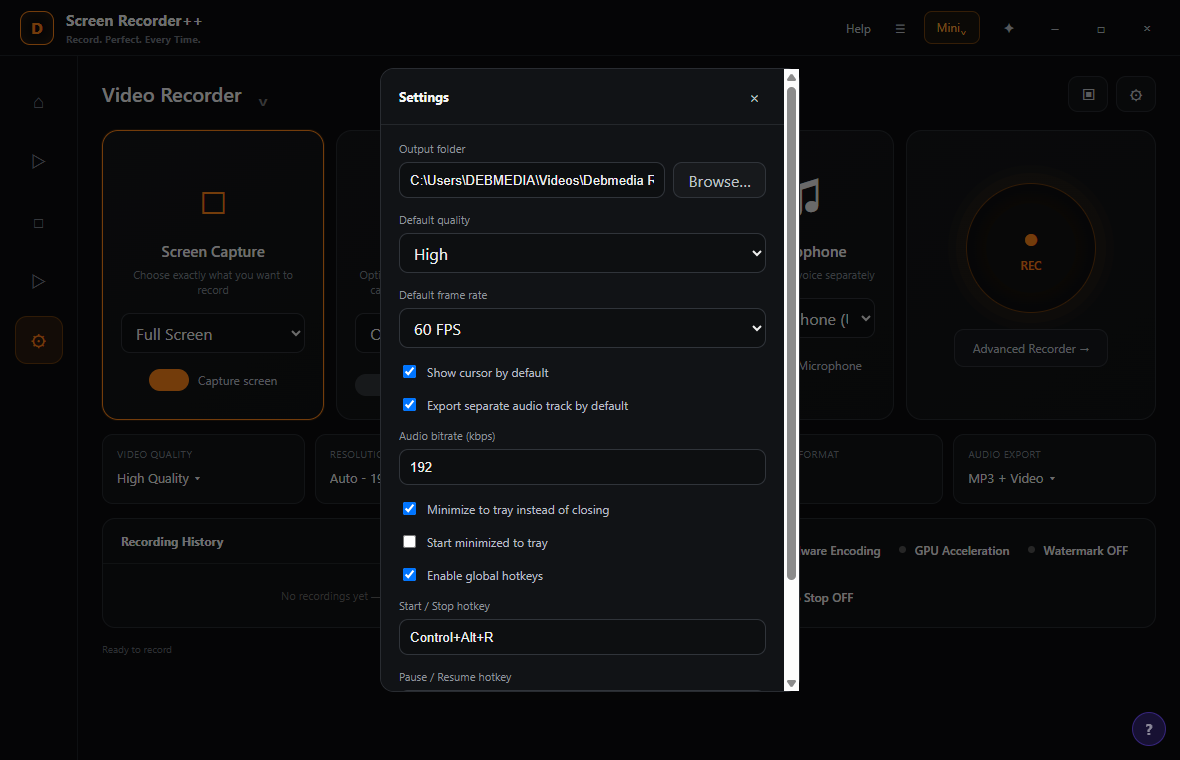Viewport: 1180px width, 760px height.
Task: Click the Ready to record status text
Action: click(137, 649)
